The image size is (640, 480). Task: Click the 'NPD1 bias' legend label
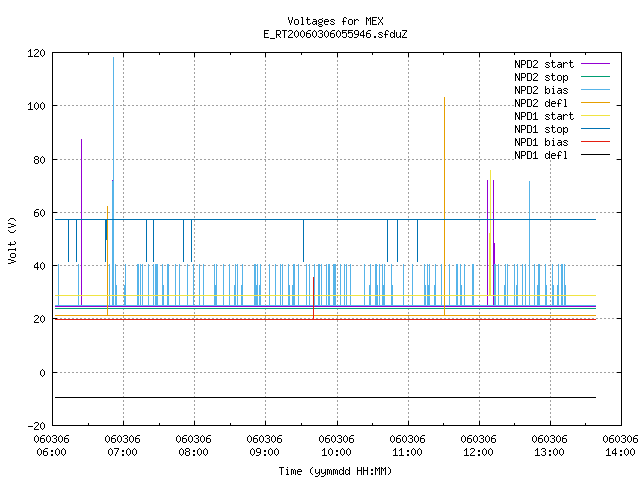(x=541, y=142)
